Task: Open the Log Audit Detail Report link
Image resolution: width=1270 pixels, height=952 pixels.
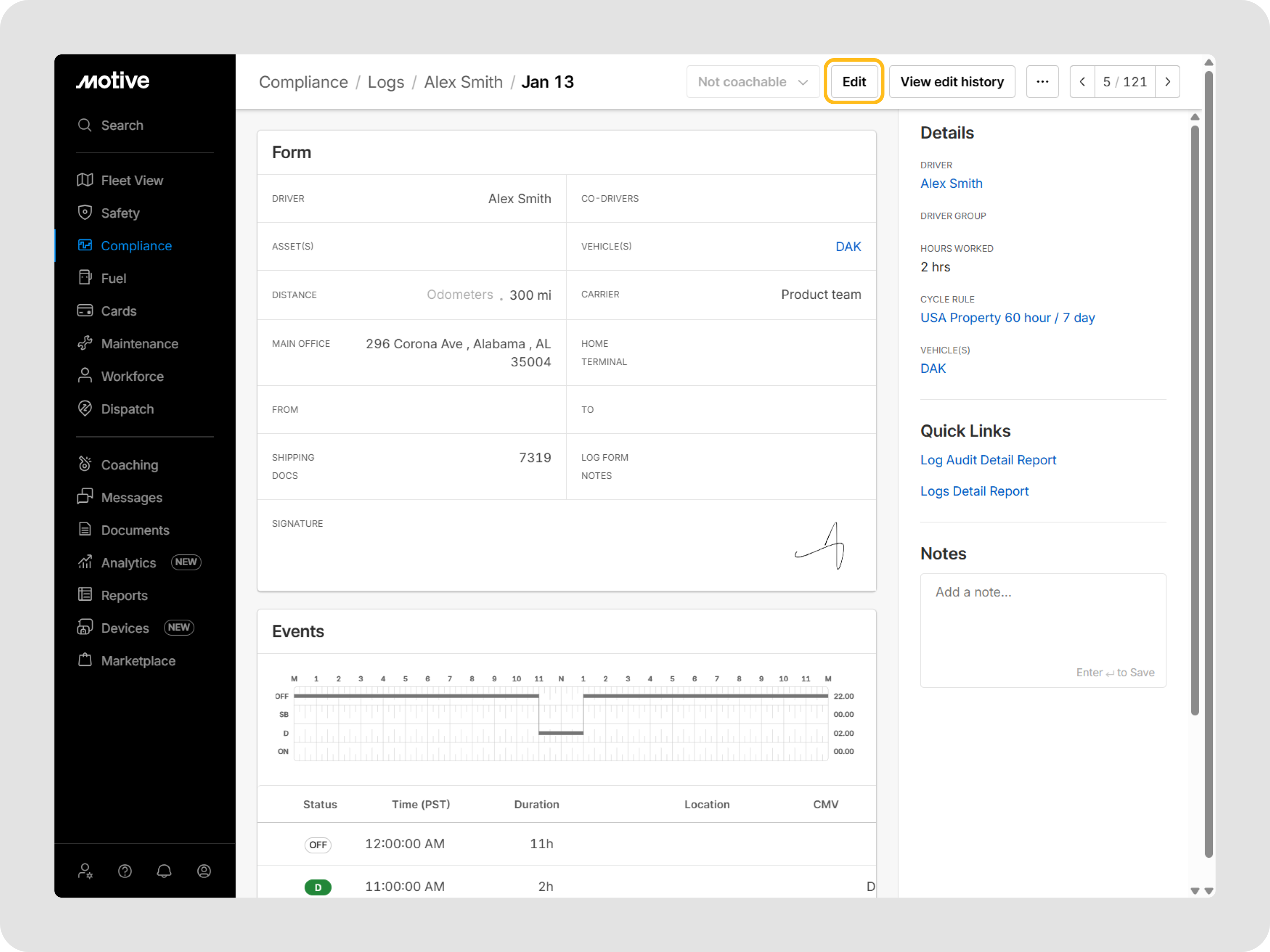Action: pos(988,460)
